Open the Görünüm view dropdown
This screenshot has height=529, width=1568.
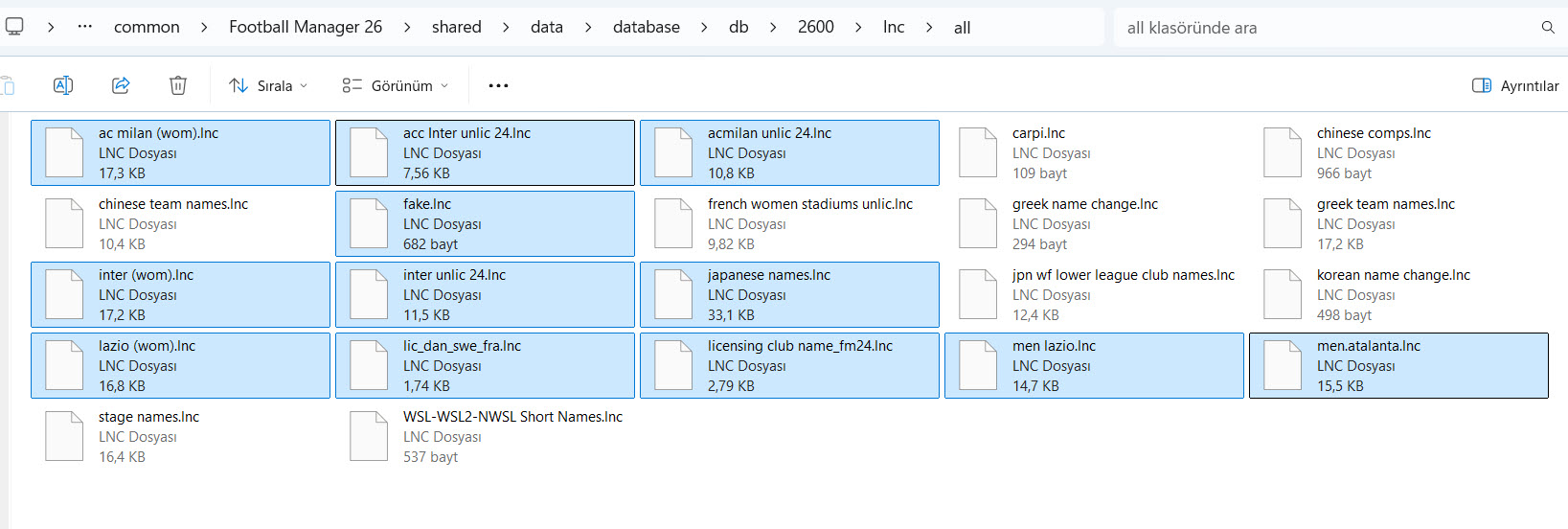396,85
